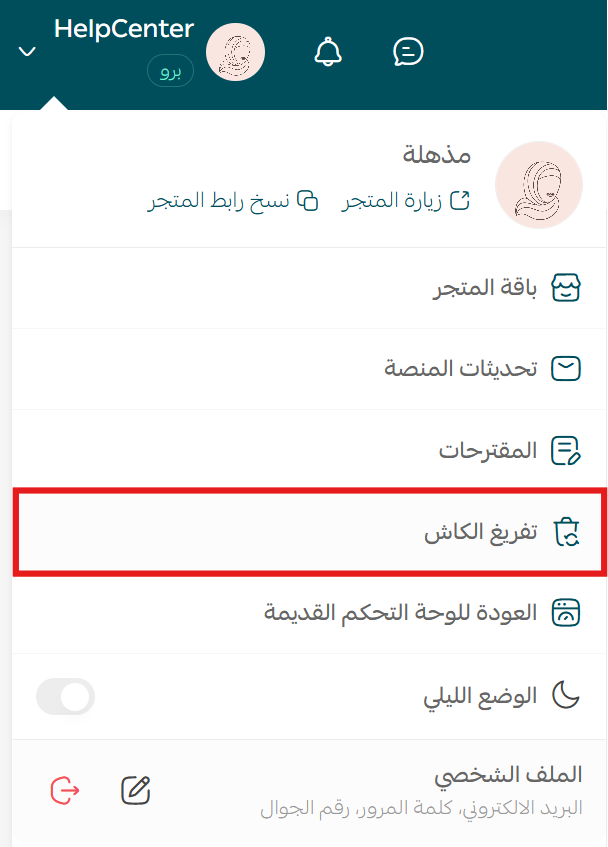Click the نسخ رابط المتجر link
The image size is (608, 847).
pyautogui.click(x=233, y=200)
